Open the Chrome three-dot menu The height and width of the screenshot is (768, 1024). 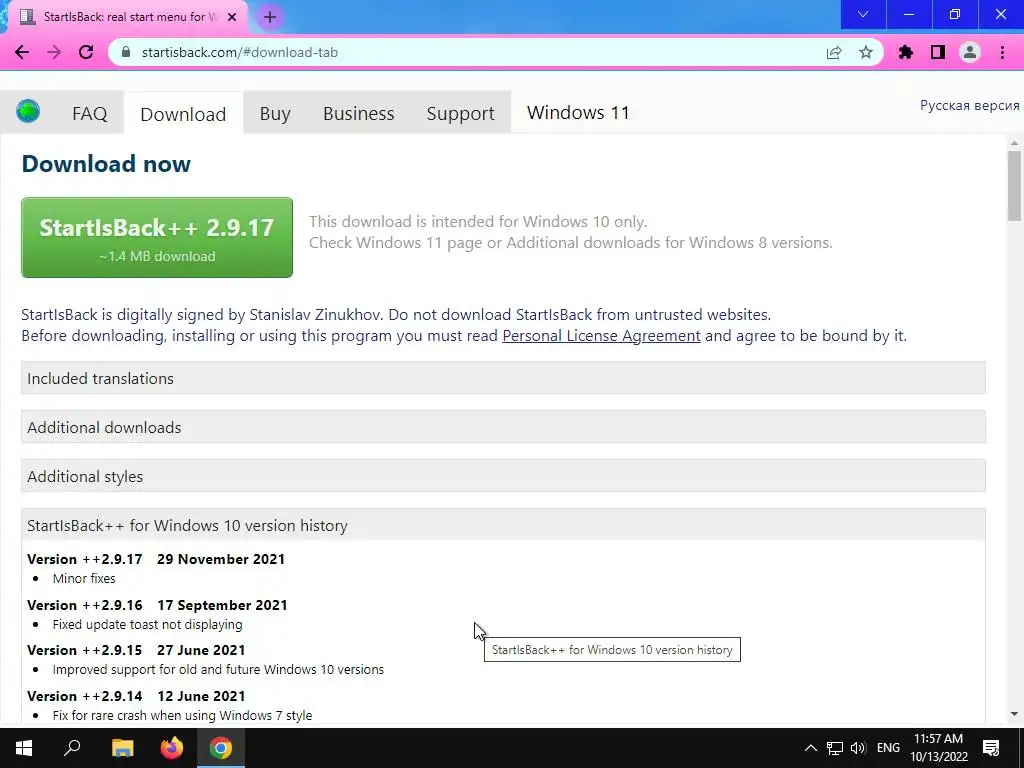(x=1002, y=52)
